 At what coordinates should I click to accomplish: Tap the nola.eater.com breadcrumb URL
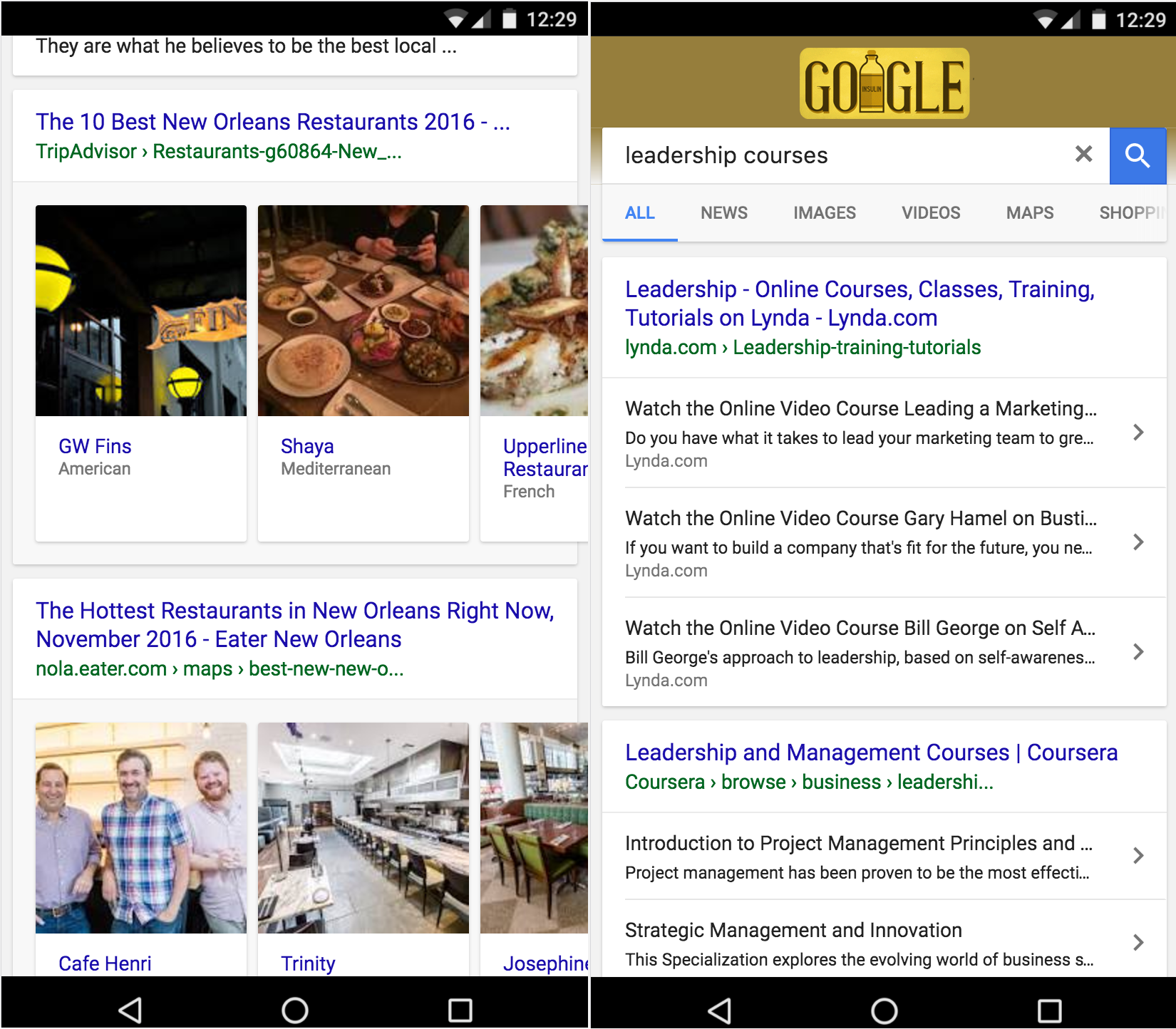tap(220, 668)
